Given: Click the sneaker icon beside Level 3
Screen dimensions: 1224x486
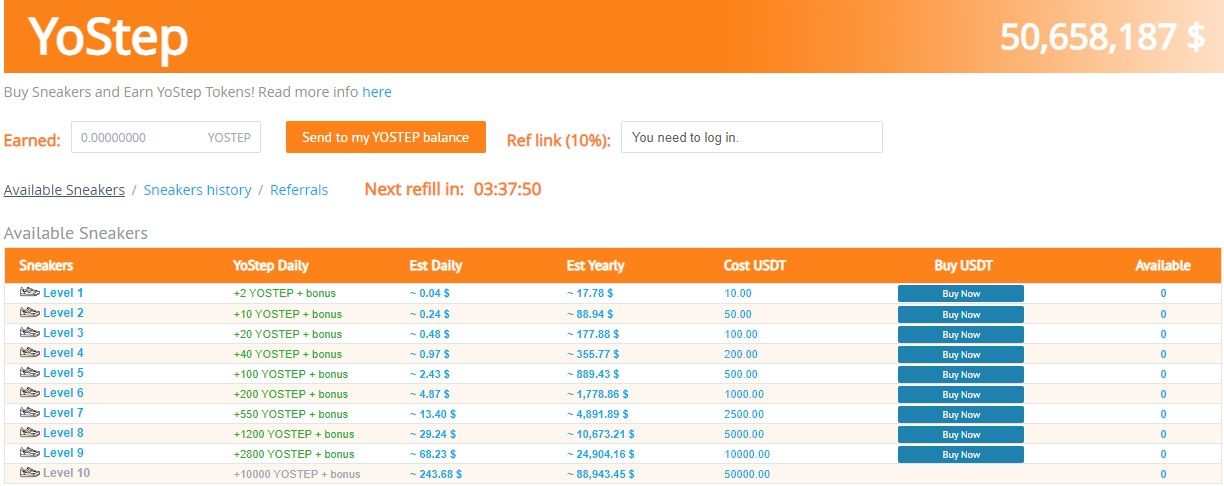Looking at the screenshot, I should click(29, 333).
